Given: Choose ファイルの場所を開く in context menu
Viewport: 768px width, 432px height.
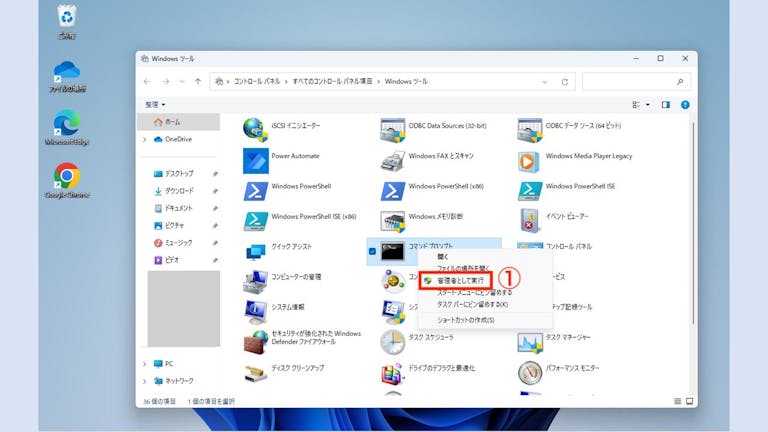Looking at the screenshot, I should (463, 268).
